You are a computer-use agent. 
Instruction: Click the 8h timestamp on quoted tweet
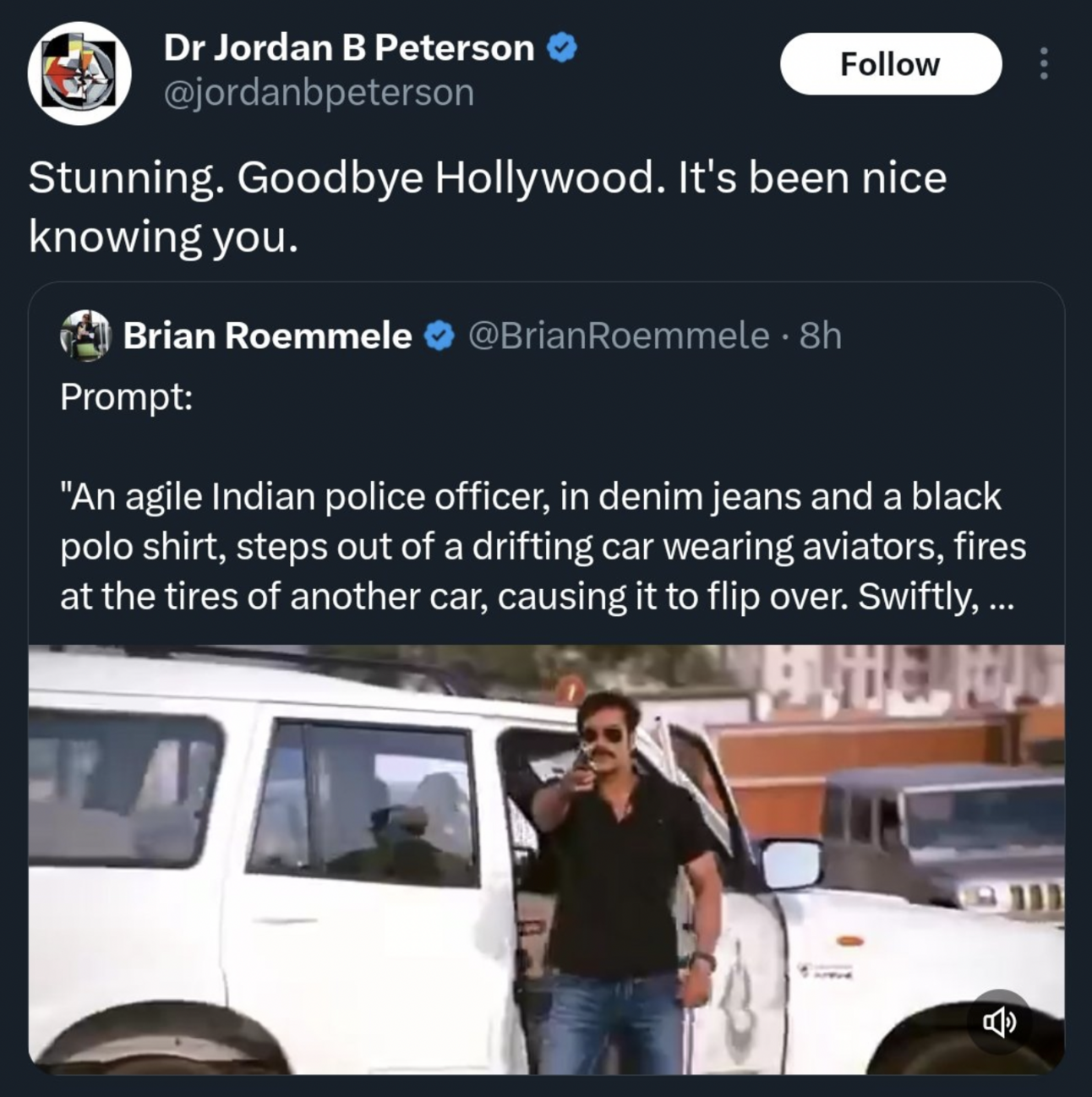(820, 336)
